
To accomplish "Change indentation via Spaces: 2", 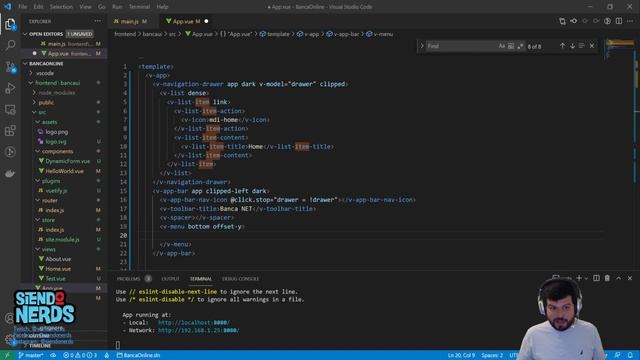I will (x=492, y=356).
